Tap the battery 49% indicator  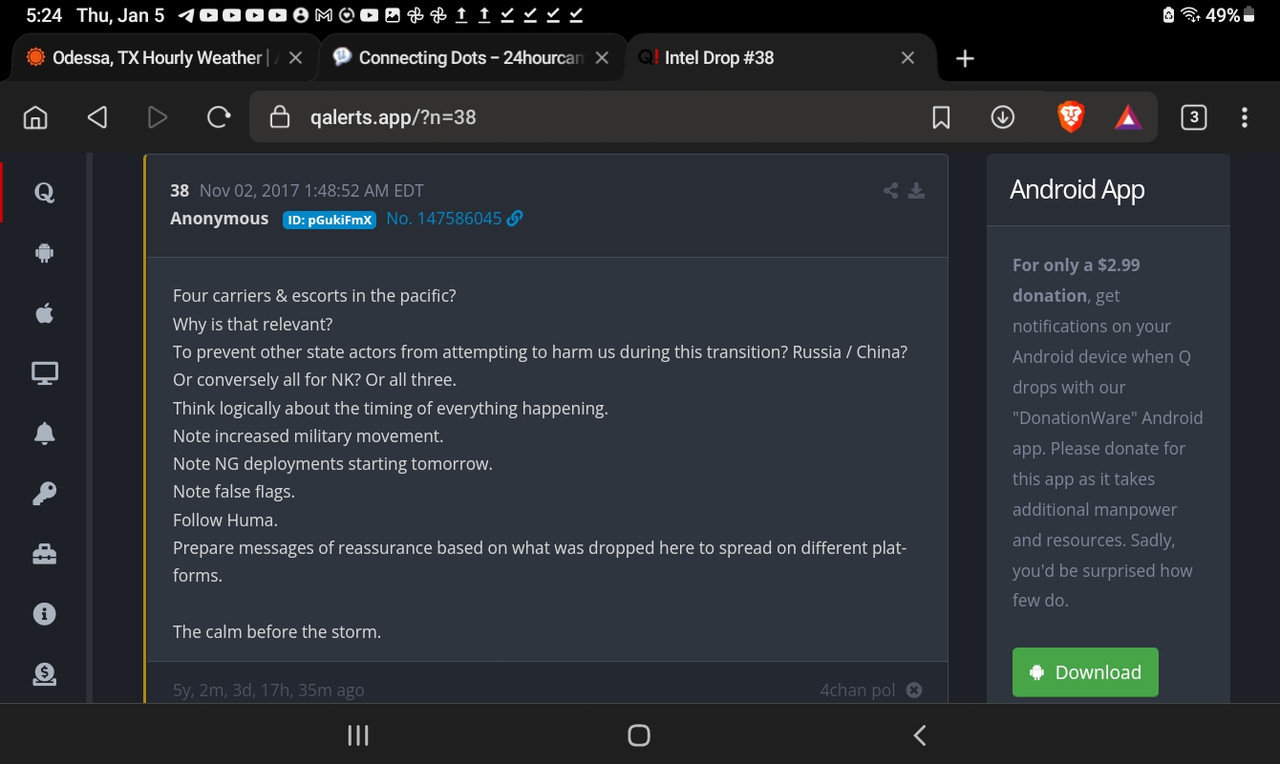[x=1231, y=15]
